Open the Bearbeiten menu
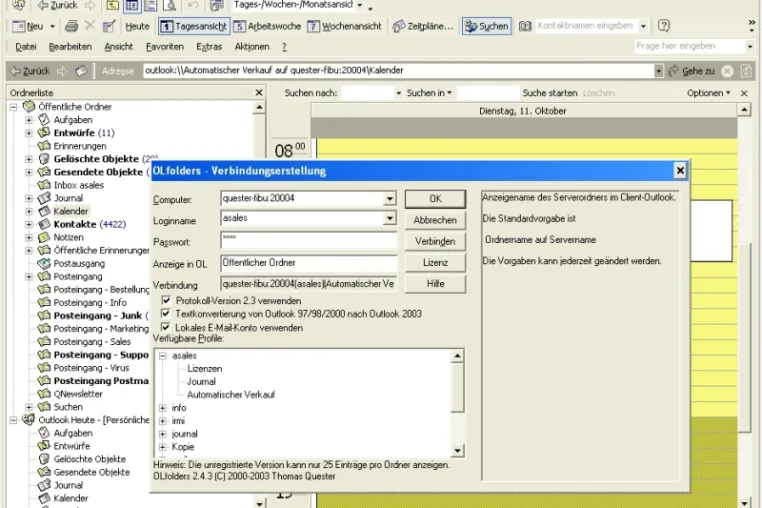This screenshot has width=762, height=508. click(70, 47)
